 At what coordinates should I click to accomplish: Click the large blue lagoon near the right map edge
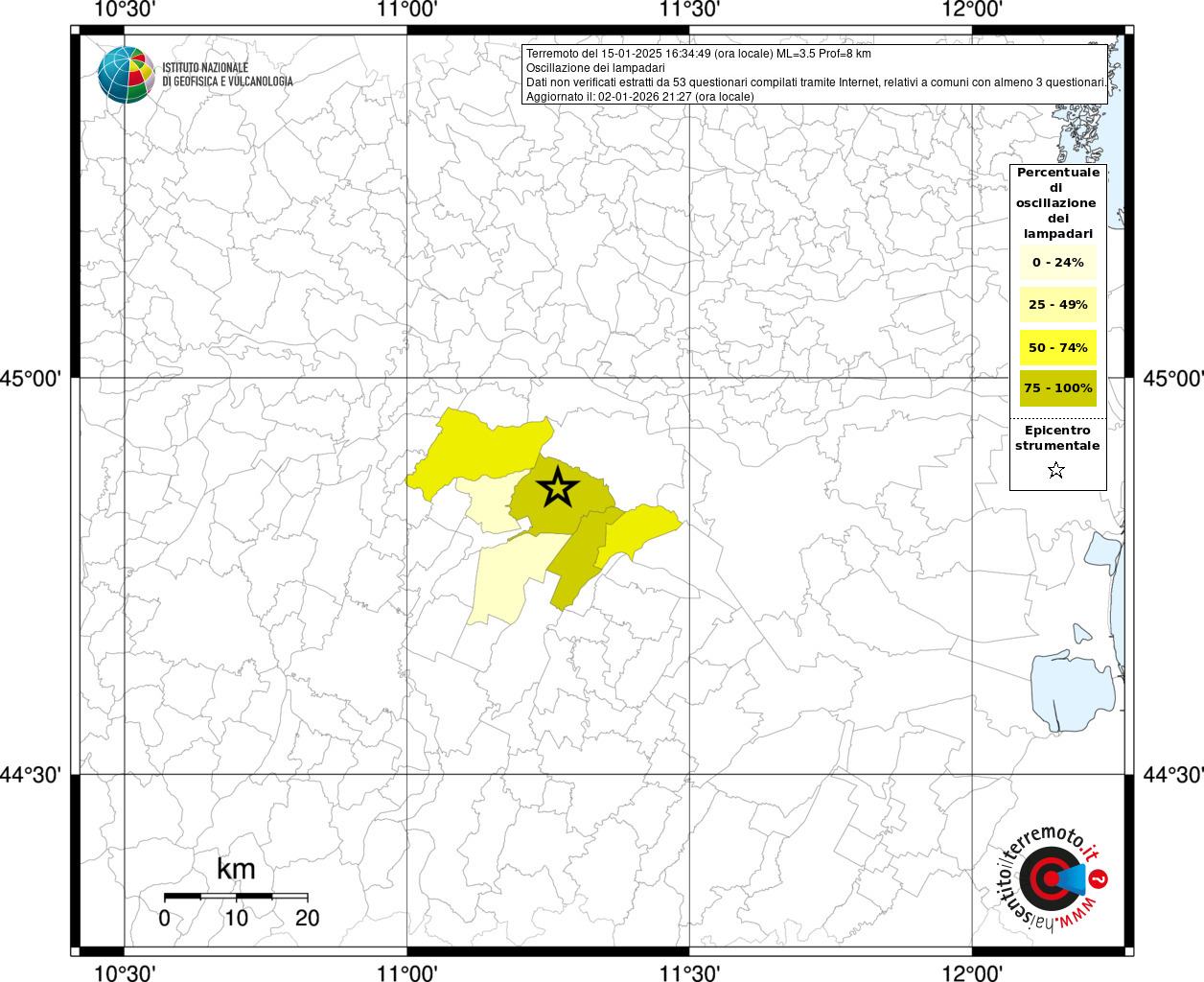click(1074, 690)
